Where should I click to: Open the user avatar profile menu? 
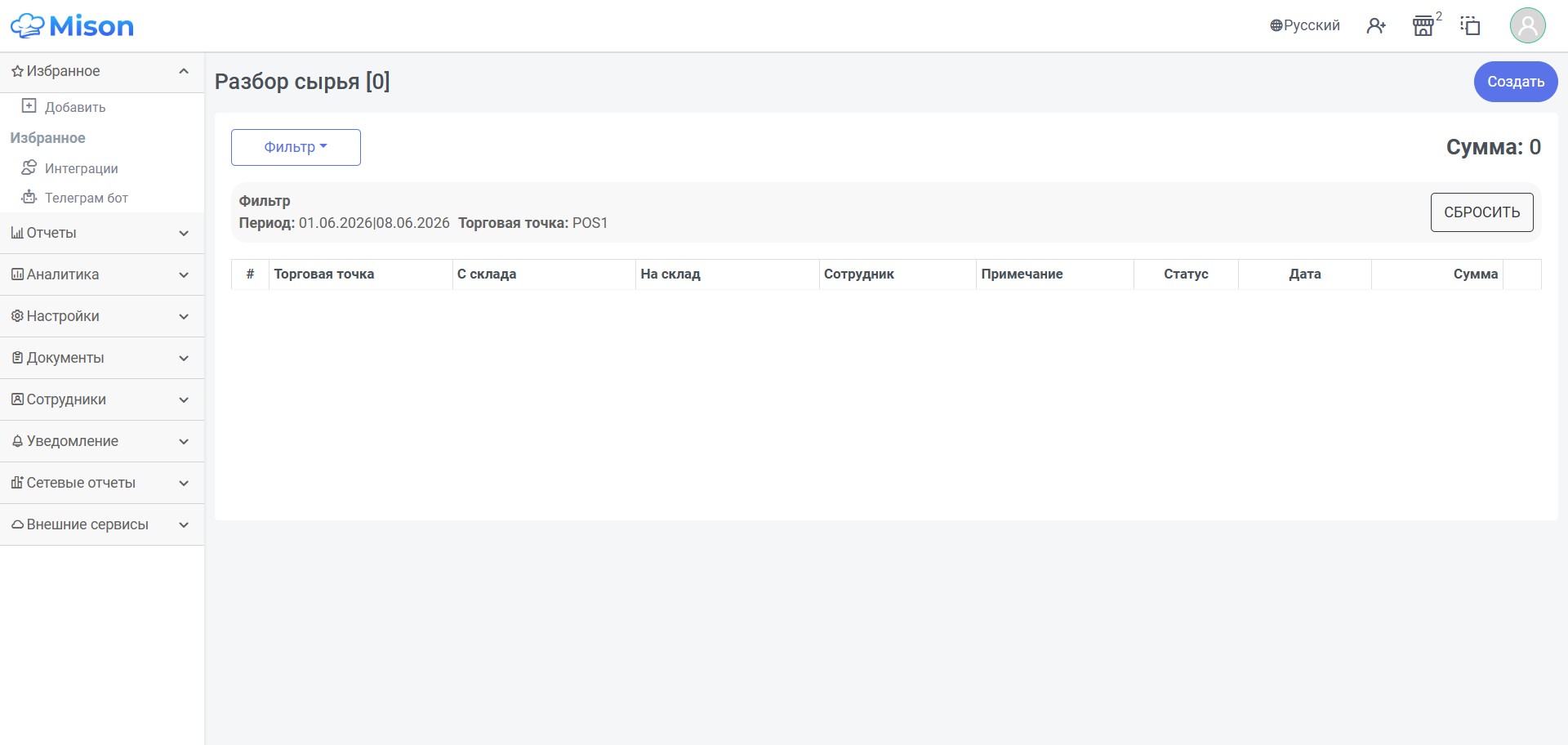[x=1527, y=25]
